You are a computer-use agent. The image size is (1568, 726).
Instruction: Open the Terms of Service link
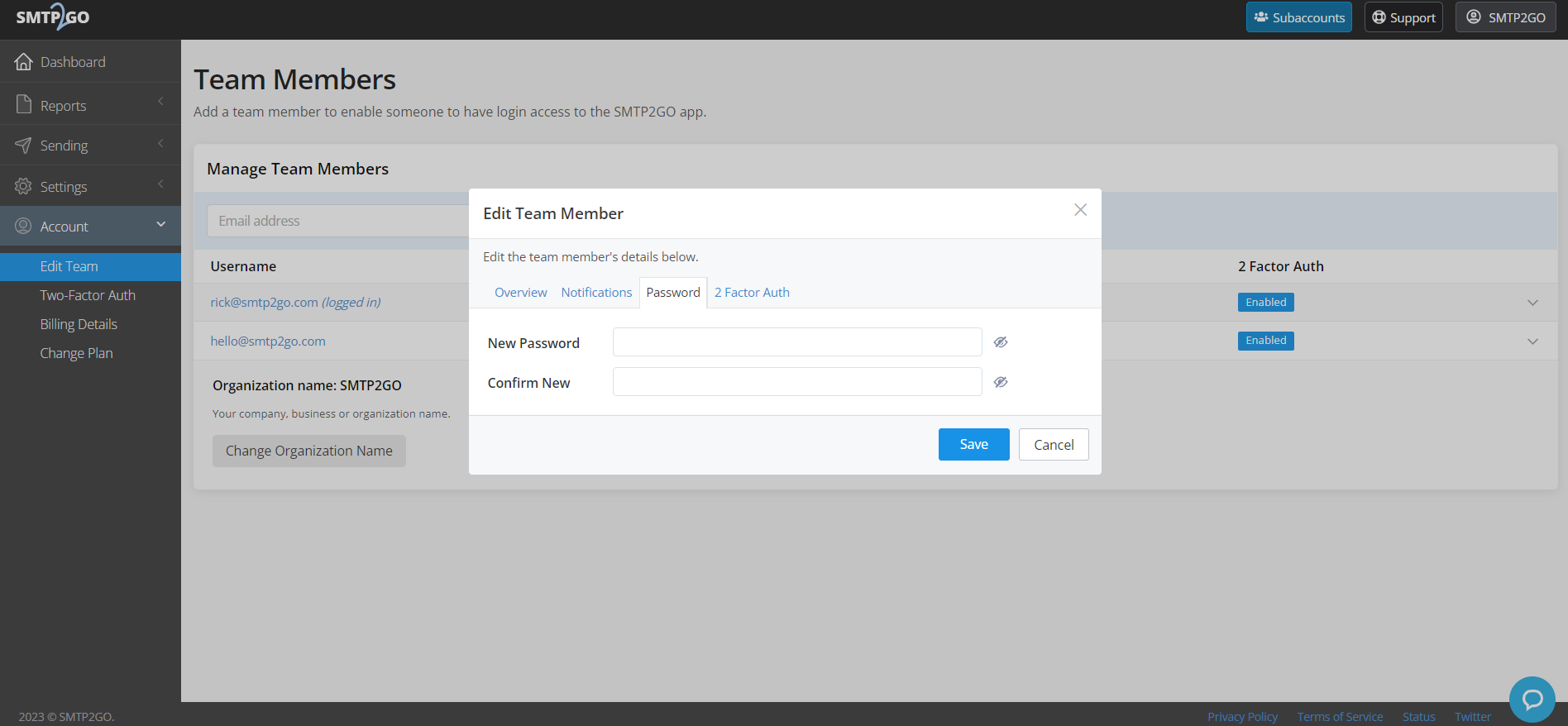1340,717
